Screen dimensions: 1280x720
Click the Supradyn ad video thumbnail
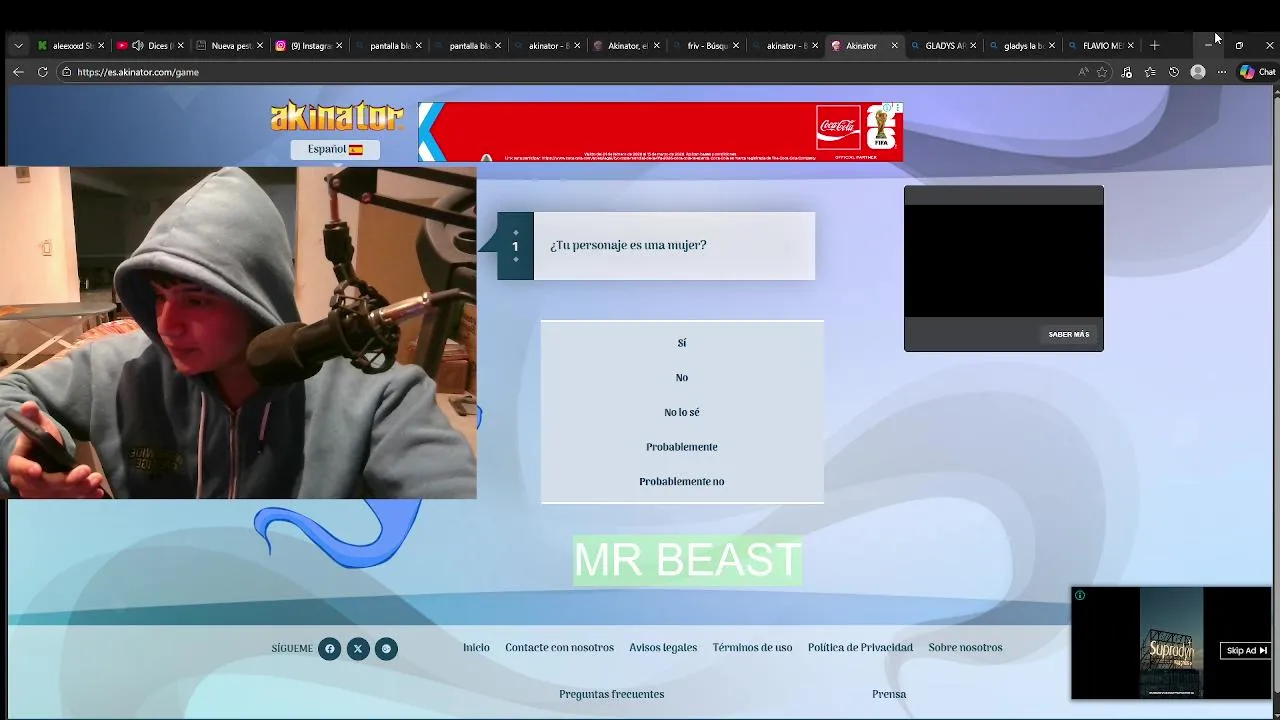[1171, 642]
